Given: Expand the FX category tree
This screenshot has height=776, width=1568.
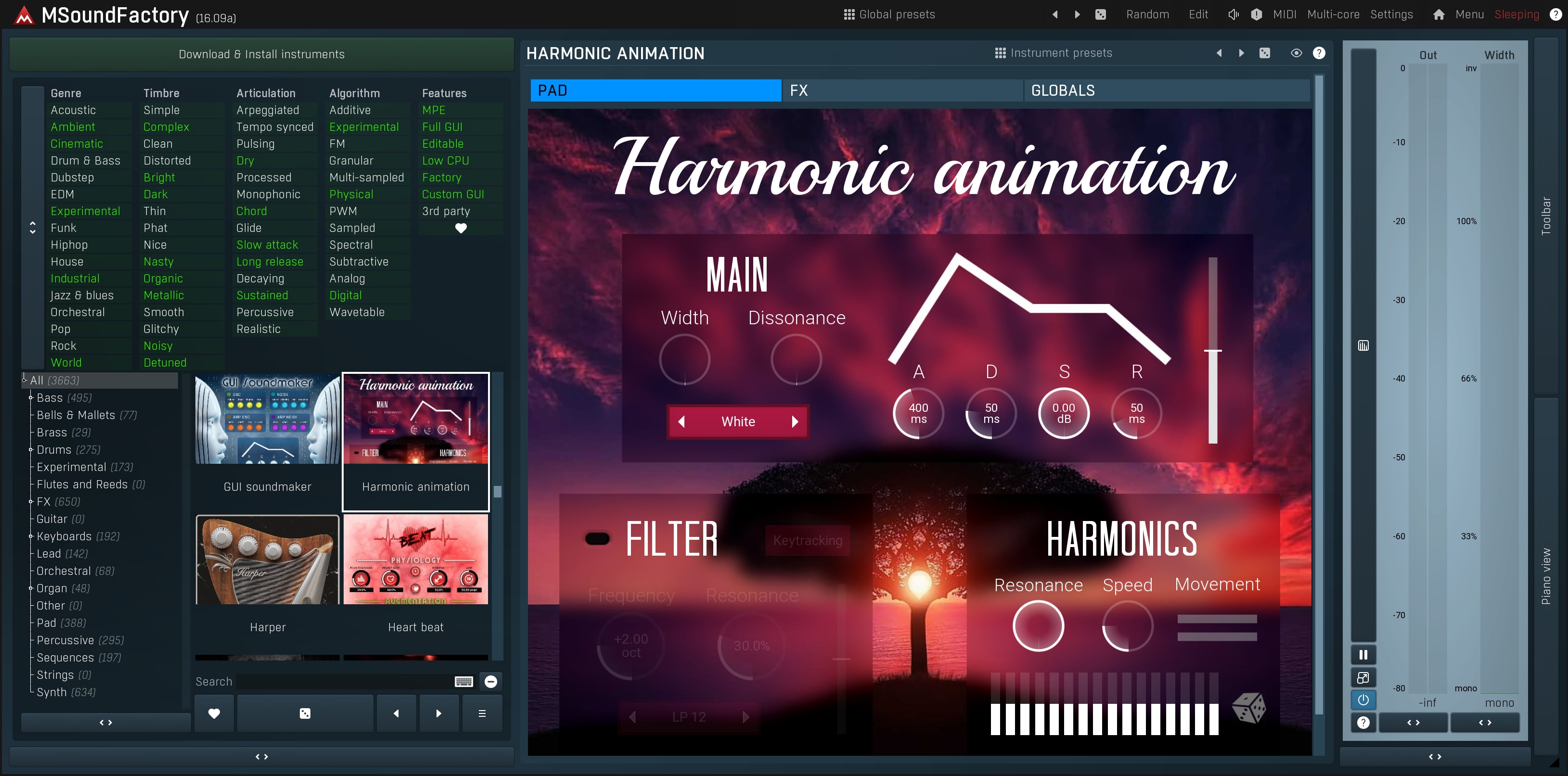Looking at the screenshot, I should [x=31, y=501].
